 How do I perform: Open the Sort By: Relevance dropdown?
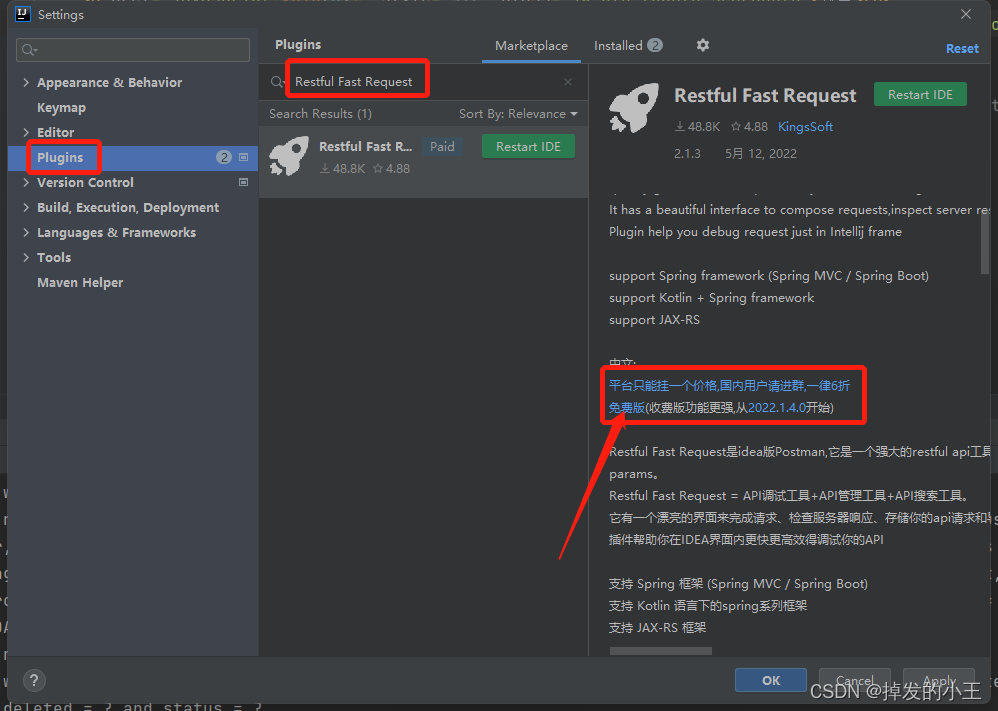(518, 114)
